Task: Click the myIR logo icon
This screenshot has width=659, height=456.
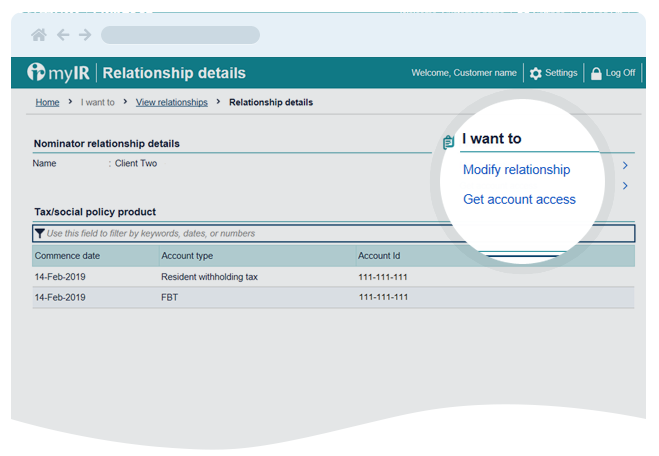Action: point(37,73)
